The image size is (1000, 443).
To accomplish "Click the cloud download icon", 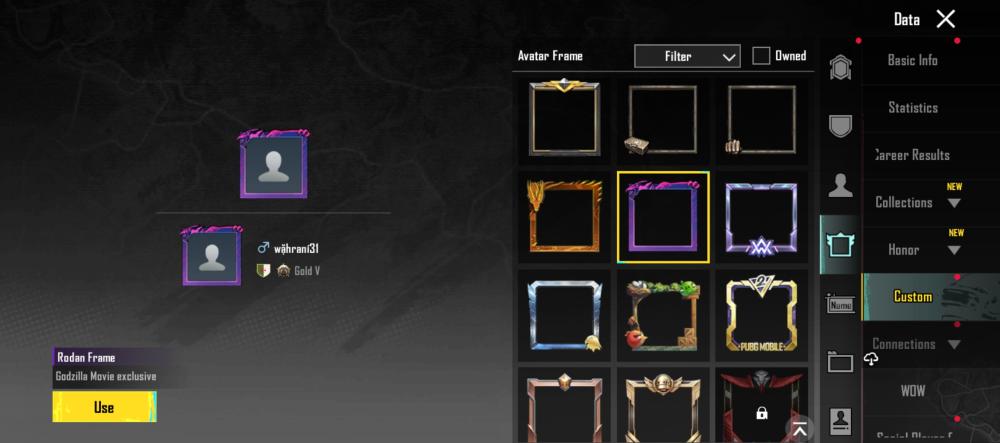I will [x=871, y=359].
